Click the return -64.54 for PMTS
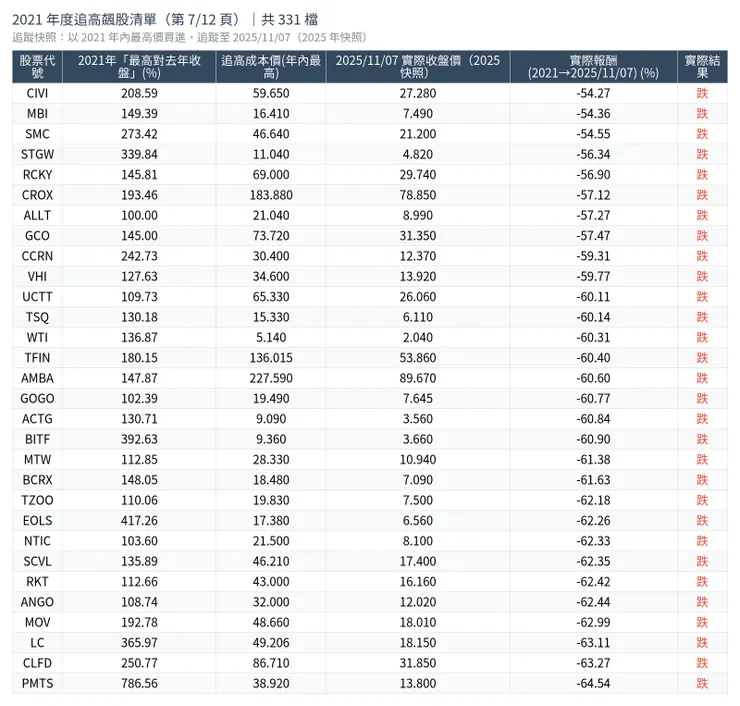Viewport: 740px width, 706px height. (593, 683)
